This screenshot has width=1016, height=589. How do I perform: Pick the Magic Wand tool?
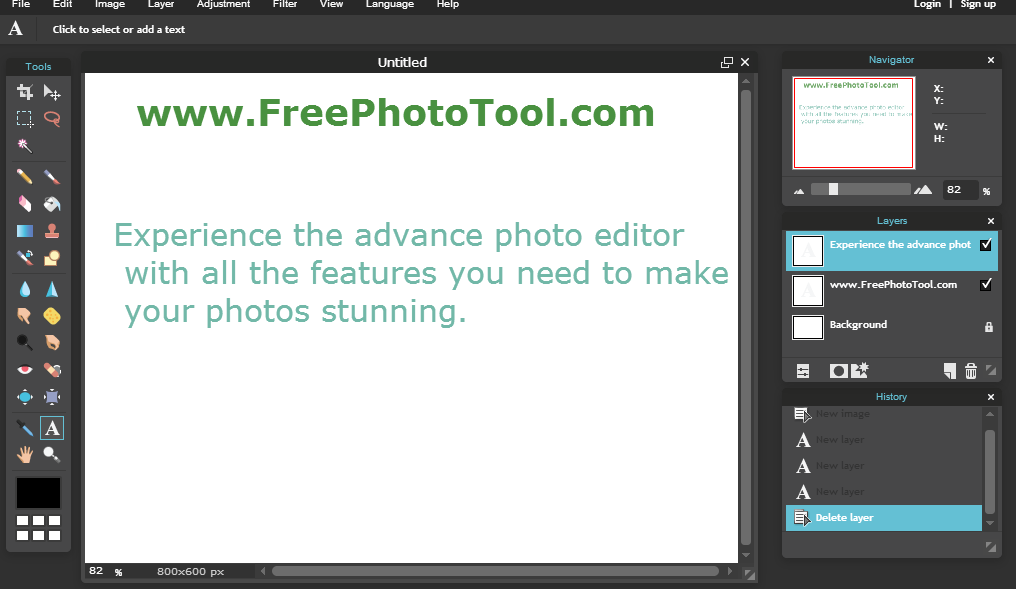(x=24, y=145)
